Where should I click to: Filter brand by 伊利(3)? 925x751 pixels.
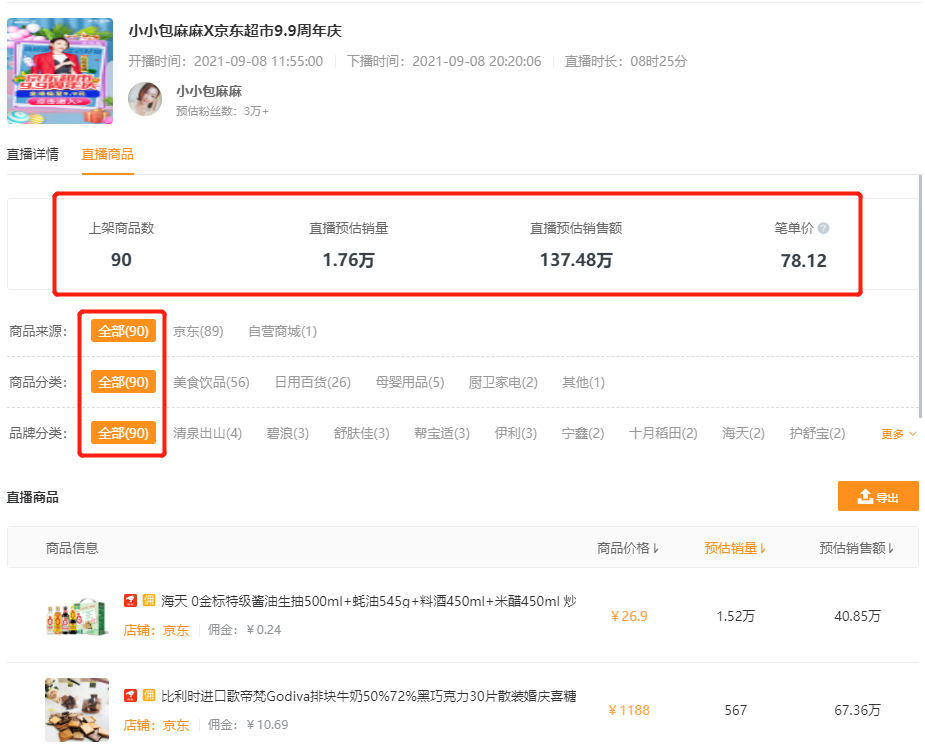pos(516,434)
